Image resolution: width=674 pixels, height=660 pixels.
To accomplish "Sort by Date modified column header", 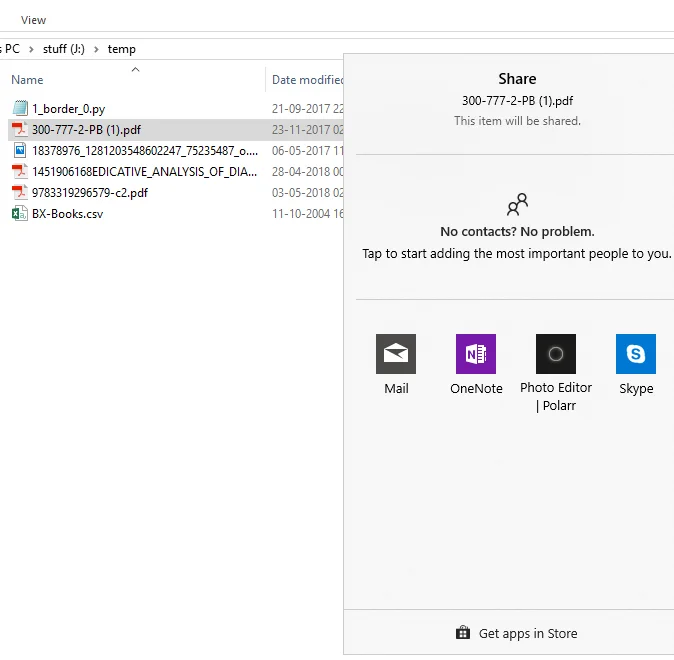I will pyautogui.click(x=307, y=80).
